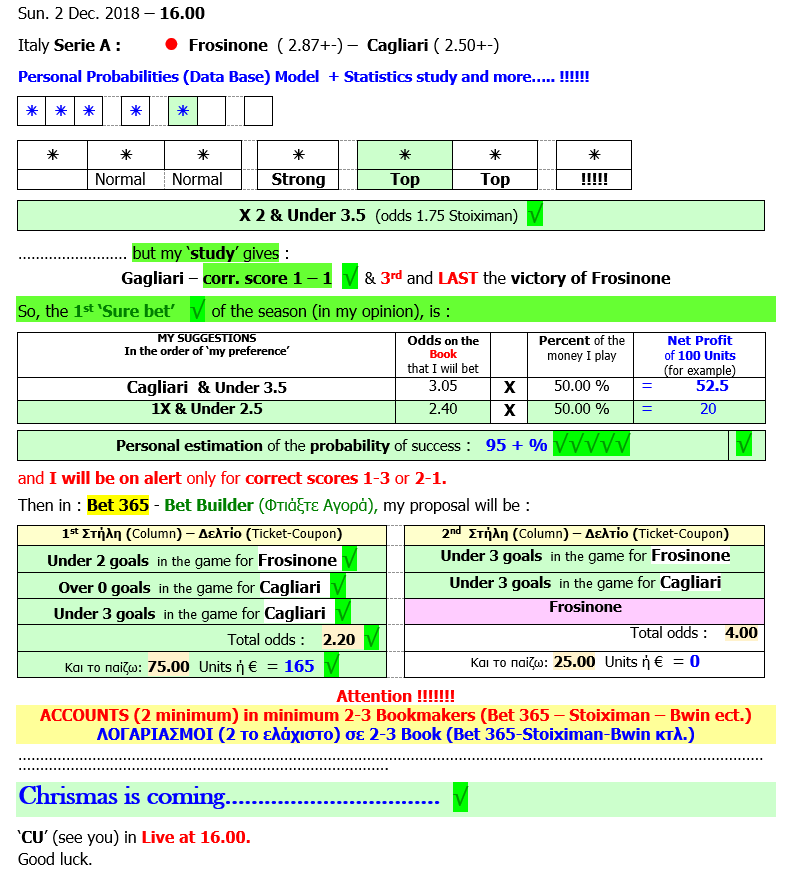Viewport: 789px width, 871px height.
Task: Click the yellow-highlighted Bet 365 text
Action: pos(118,505)
